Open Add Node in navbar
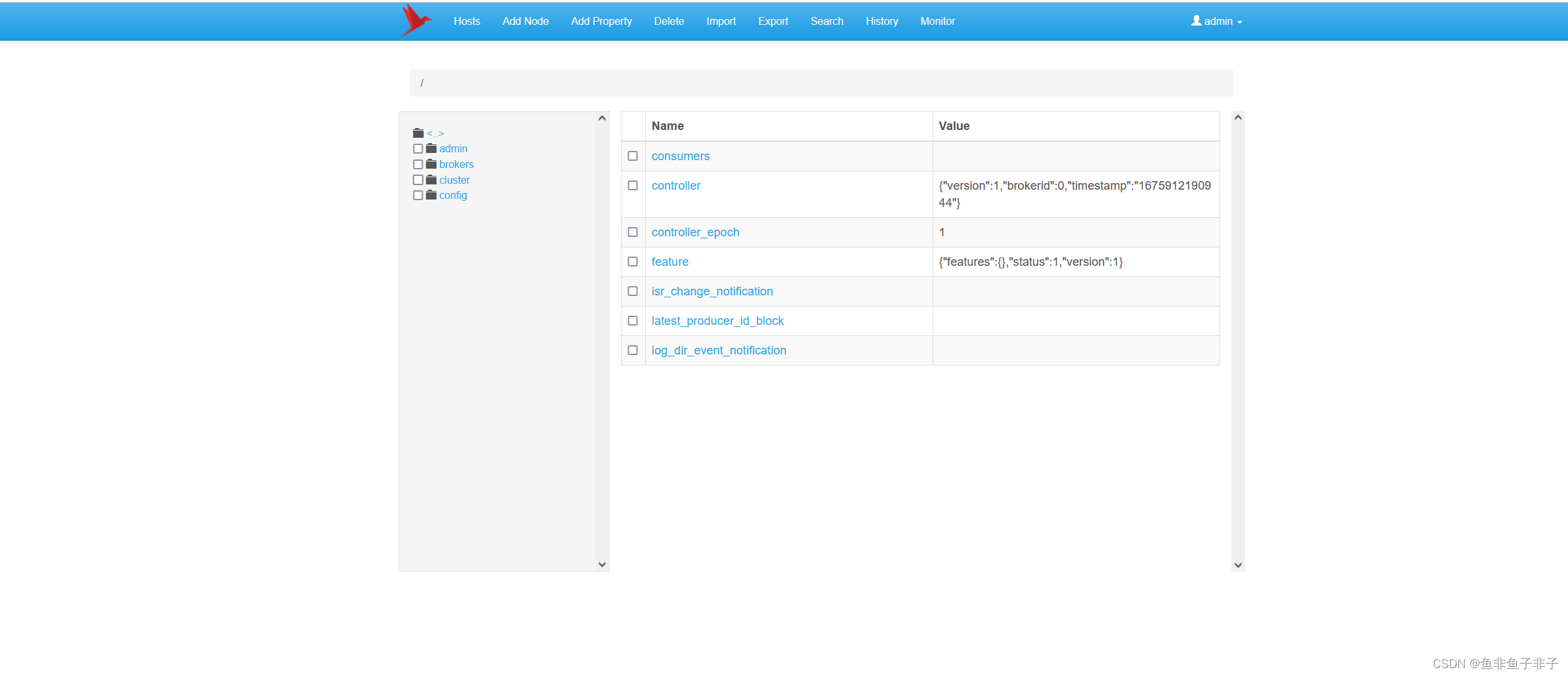The image size is (1568, 676). point(525,21)
